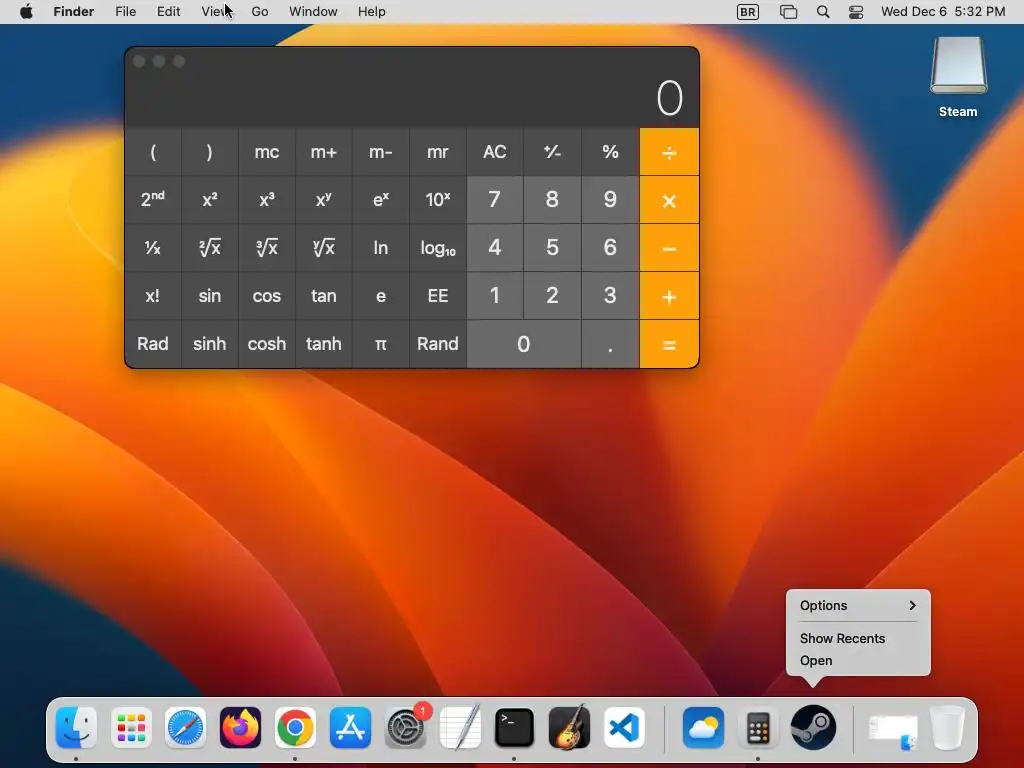Click the percent key
Image resolution: width=1024 pixels, height=768 pixels.
(x=610, y=152)
